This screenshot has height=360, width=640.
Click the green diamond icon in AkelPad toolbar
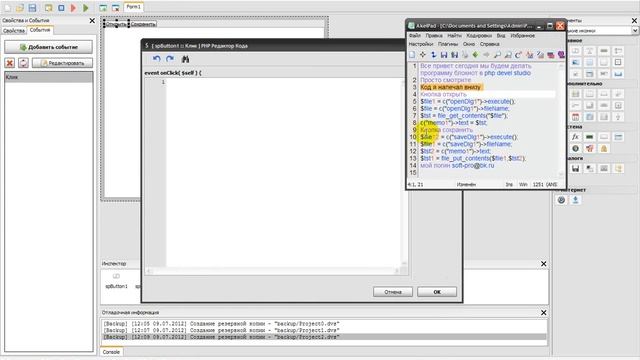click(476, 55)
